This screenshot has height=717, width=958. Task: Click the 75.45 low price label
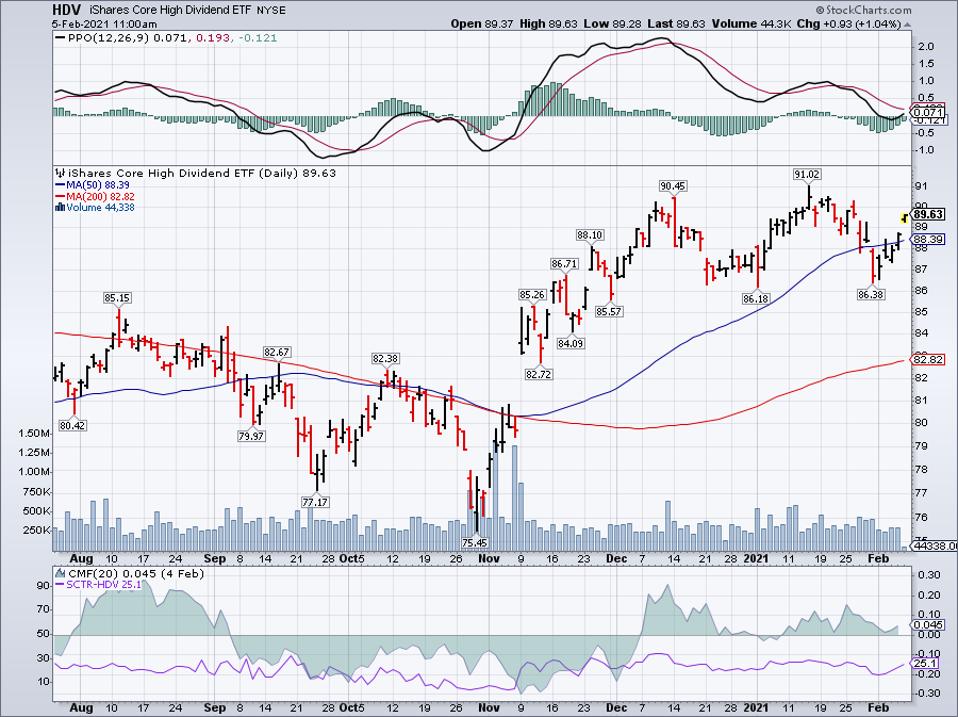point(475,542)
